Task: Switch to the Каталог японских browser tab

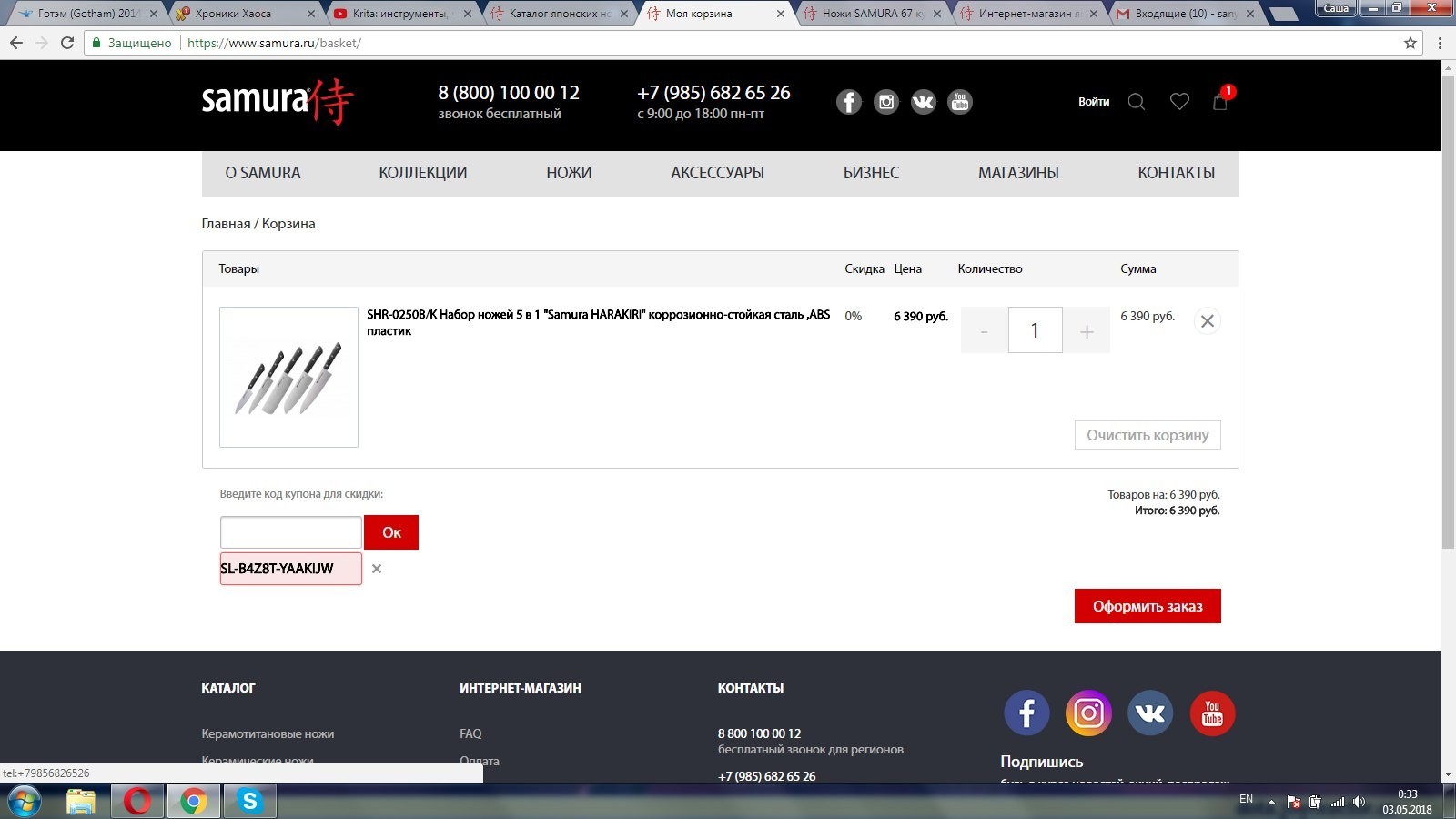Action: point(557,14)
